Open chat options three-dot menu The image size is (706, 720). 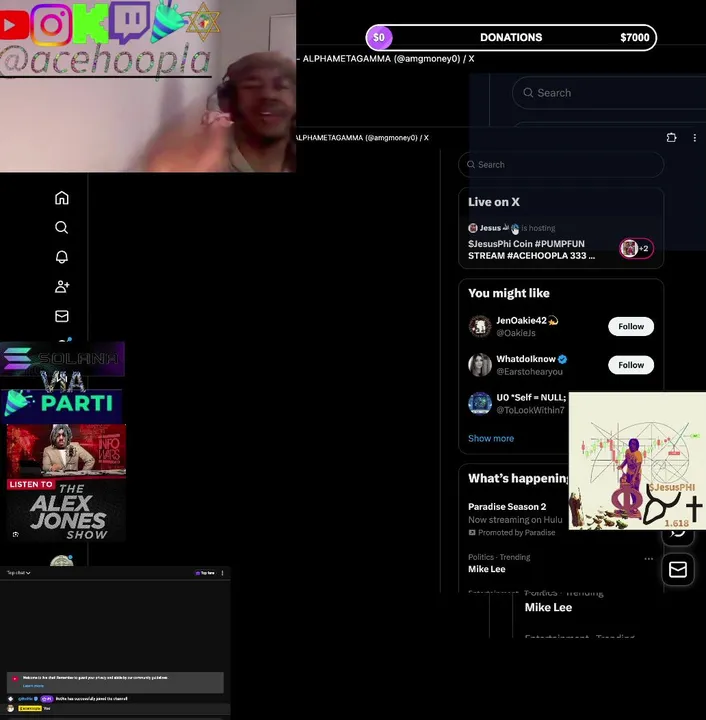223,573
